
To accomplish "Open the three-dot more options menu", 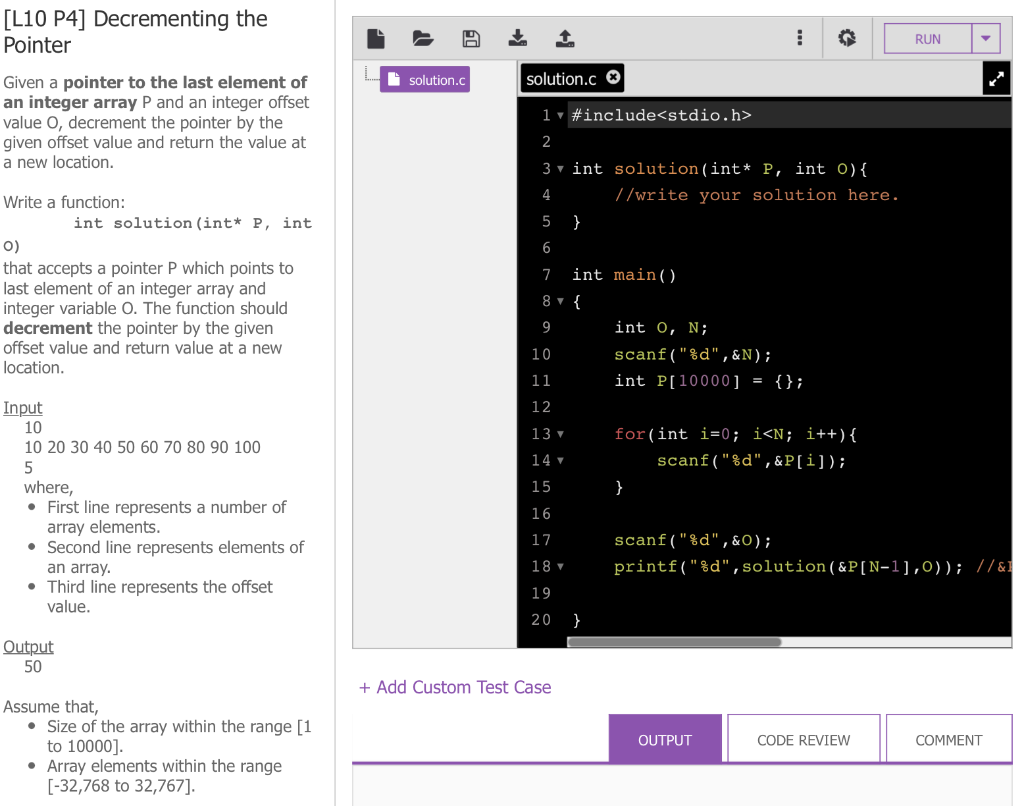I will pyautogui.click(x=799, y=38).
